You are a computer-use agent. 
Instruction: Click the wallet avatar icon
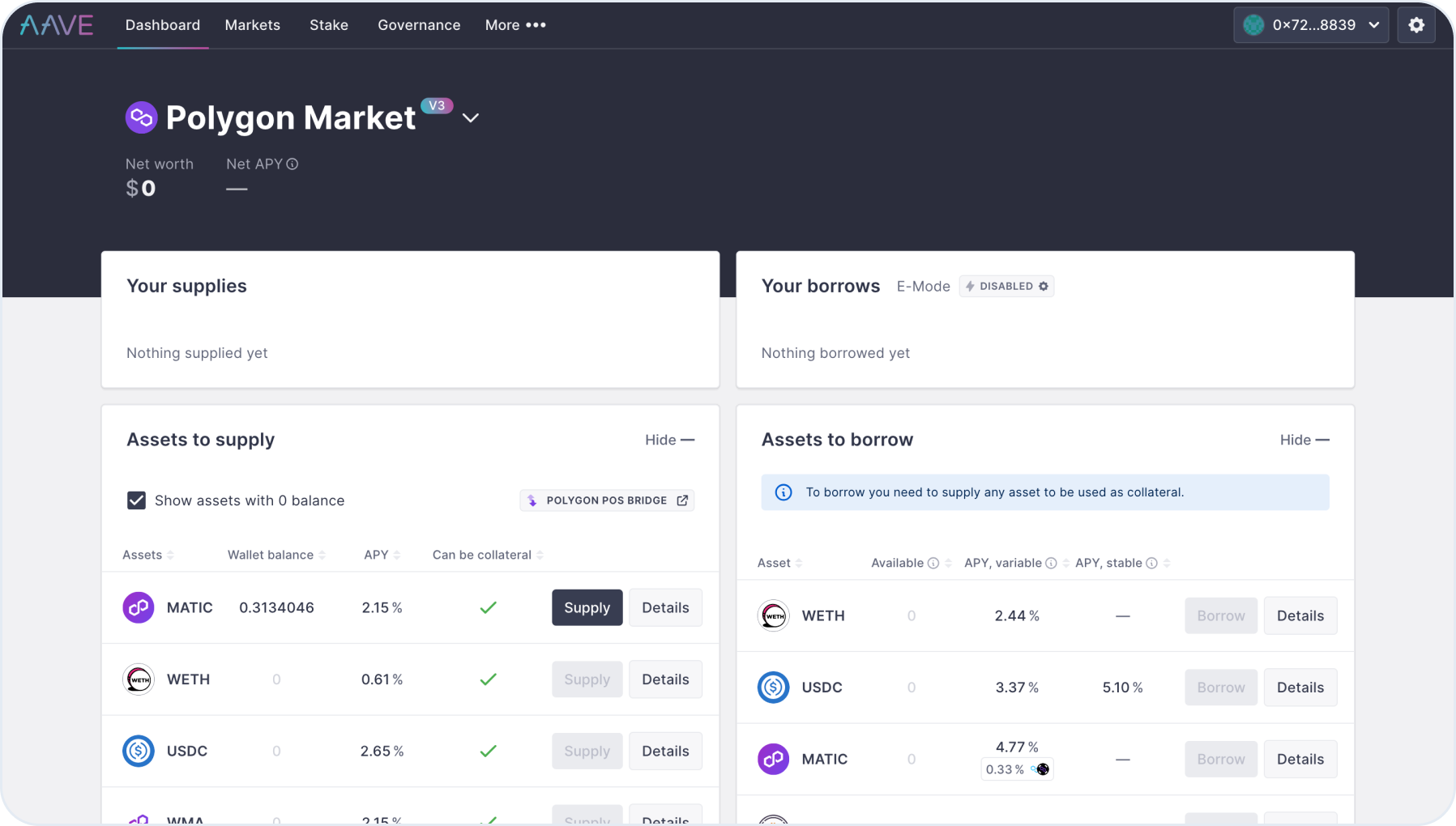(x=1253, y=25)
